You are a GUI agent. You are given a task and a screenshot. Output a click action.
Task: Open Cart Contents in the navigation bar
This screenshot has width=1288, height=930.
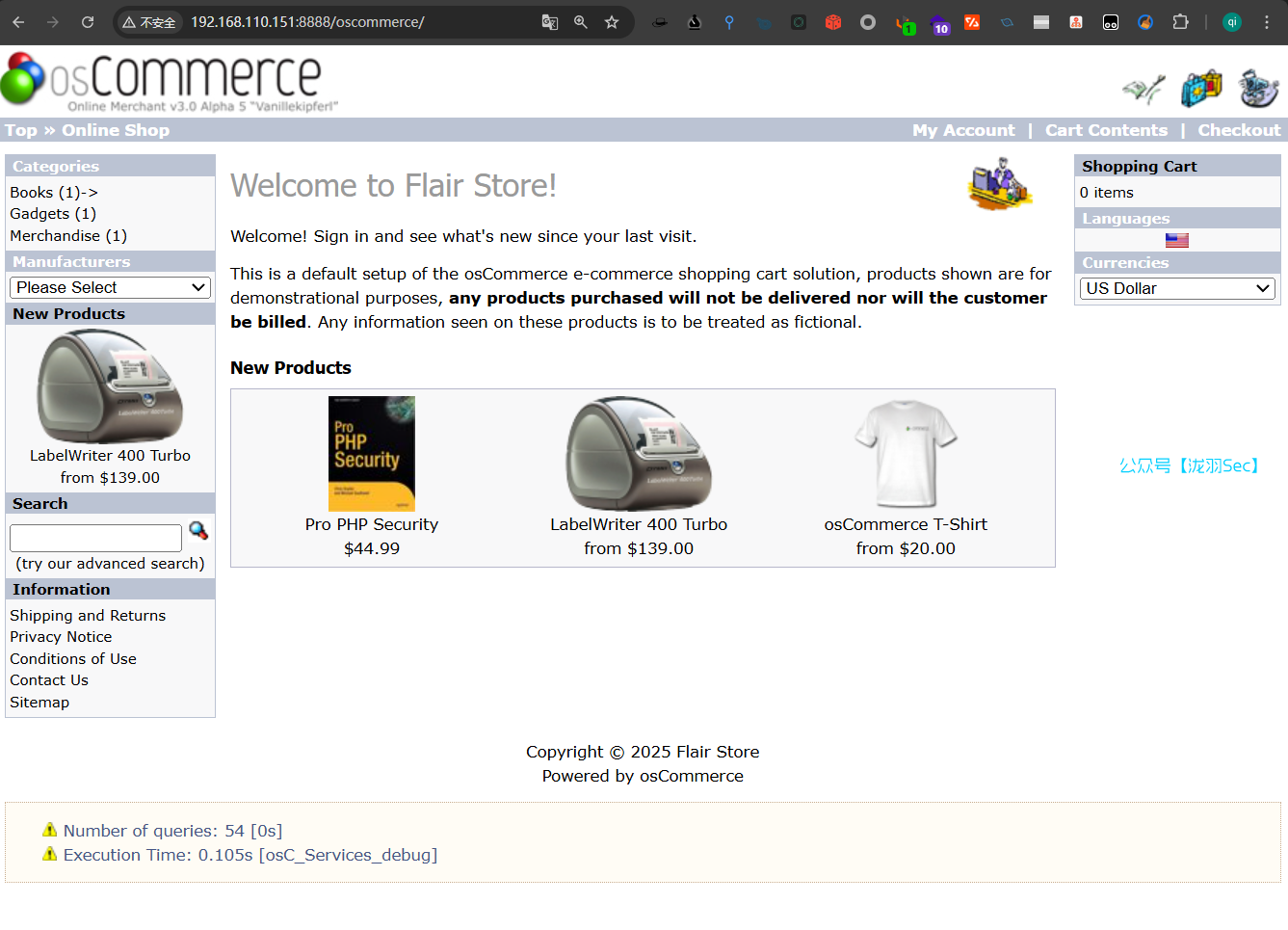tap(1105, 130)
